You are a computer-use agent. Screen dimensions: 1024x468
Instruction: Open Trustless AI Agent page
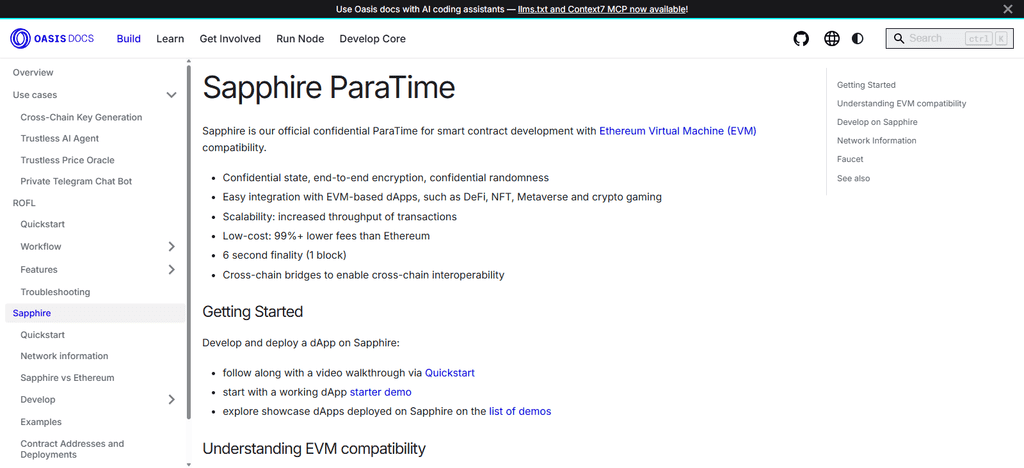click(59, 138)
